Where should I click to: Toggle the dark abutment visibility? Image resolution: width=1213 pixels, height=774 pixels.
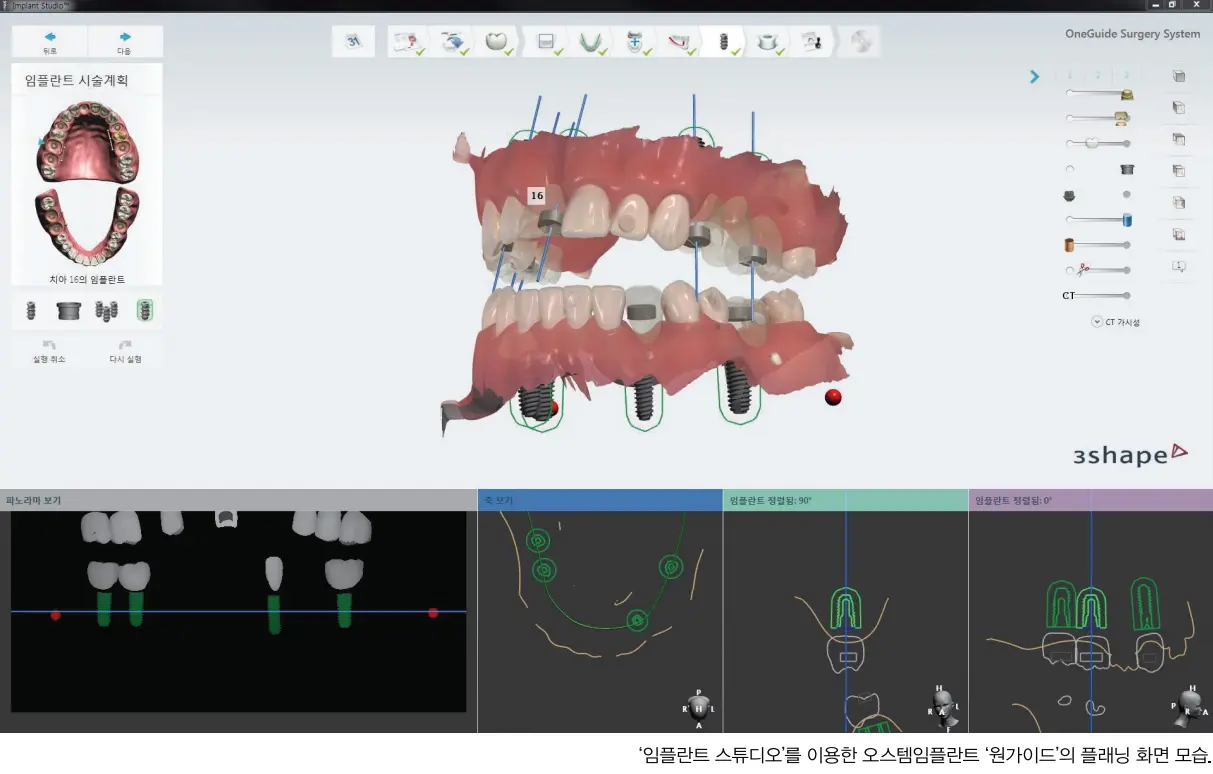click(1068, 195)
